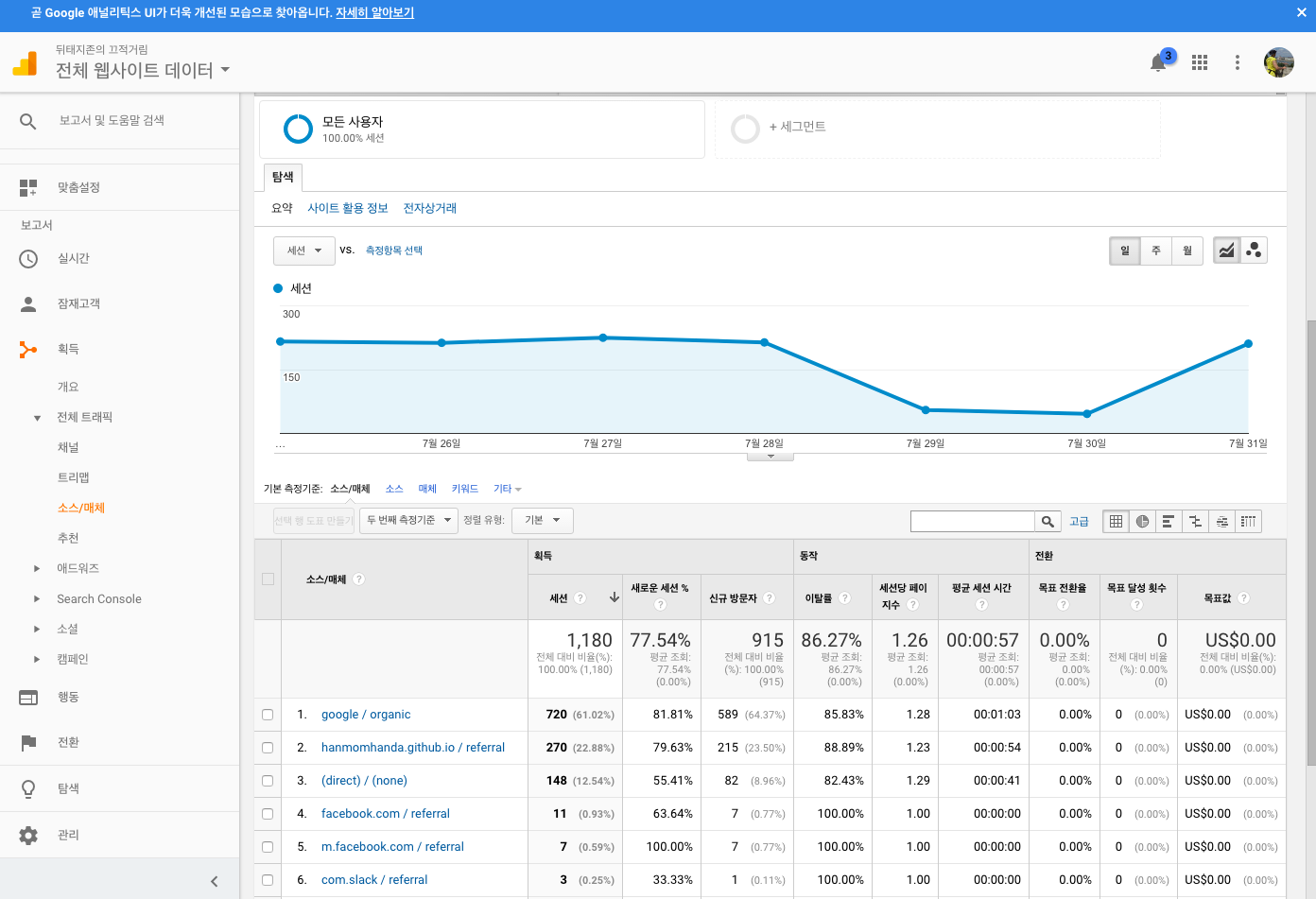Image resolution: width=1316 pixels, height=899 pixels.
Task: Open 관리 admin gear icon
Action: 28,836
